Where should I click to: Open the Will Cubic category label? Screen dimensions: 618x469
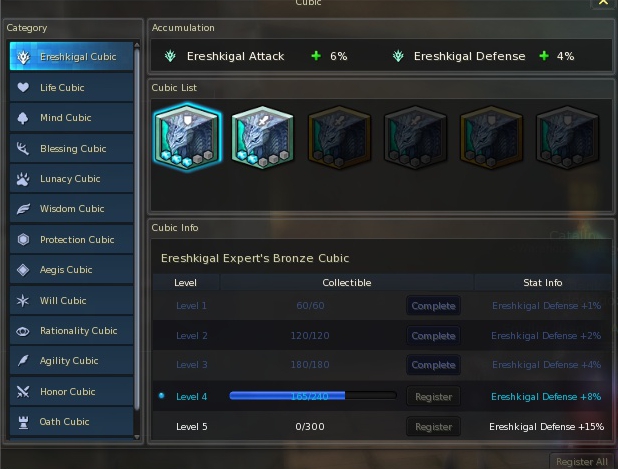(63, 301)
